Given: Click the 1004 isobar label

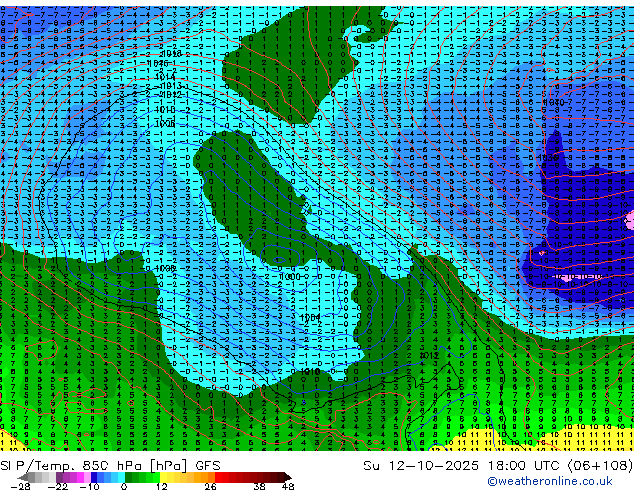Looking at the screenshot, I should point(311,318).
